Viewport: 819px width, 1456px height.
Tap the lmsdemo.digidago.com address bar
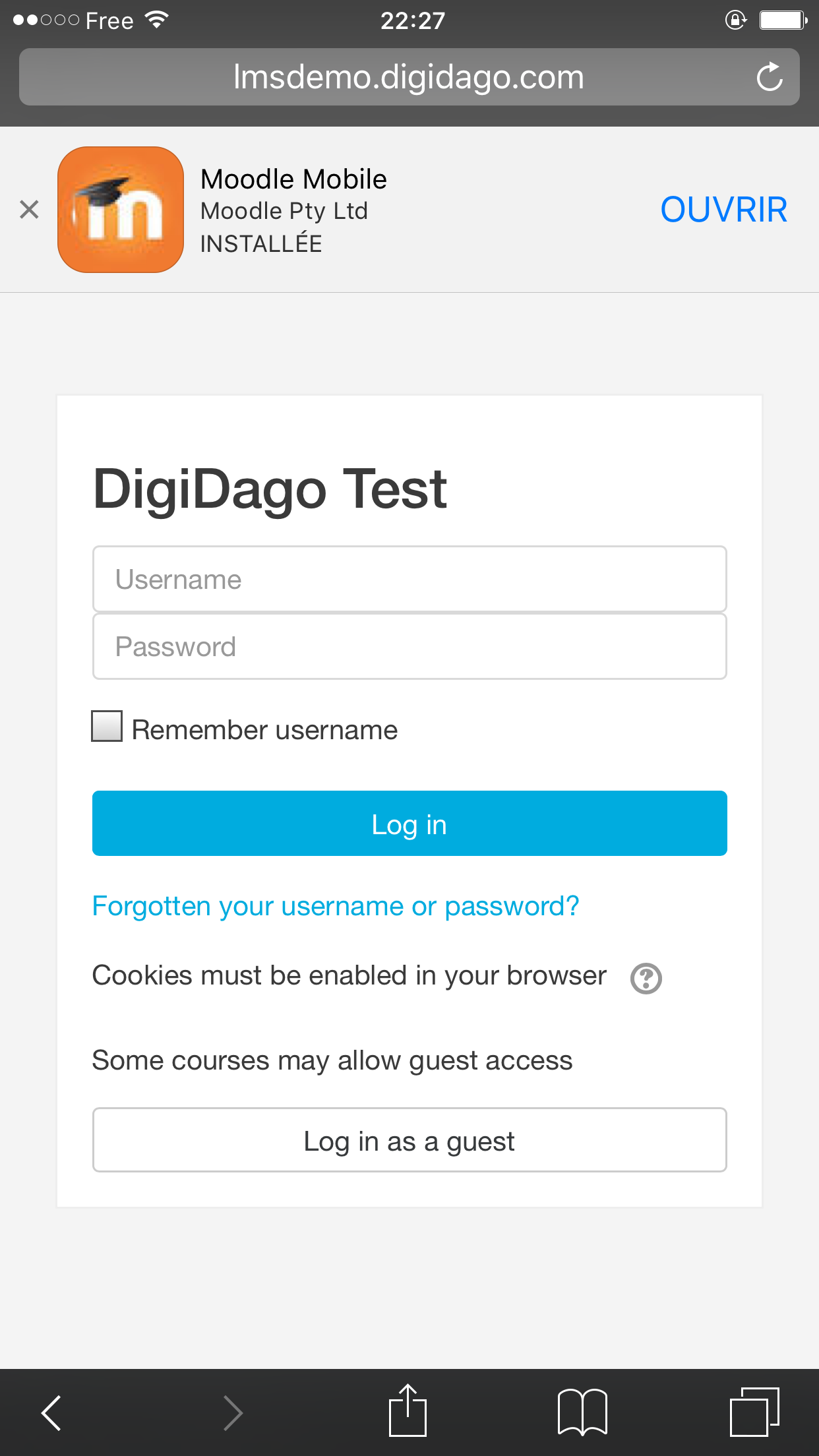(x=409, y=76)
